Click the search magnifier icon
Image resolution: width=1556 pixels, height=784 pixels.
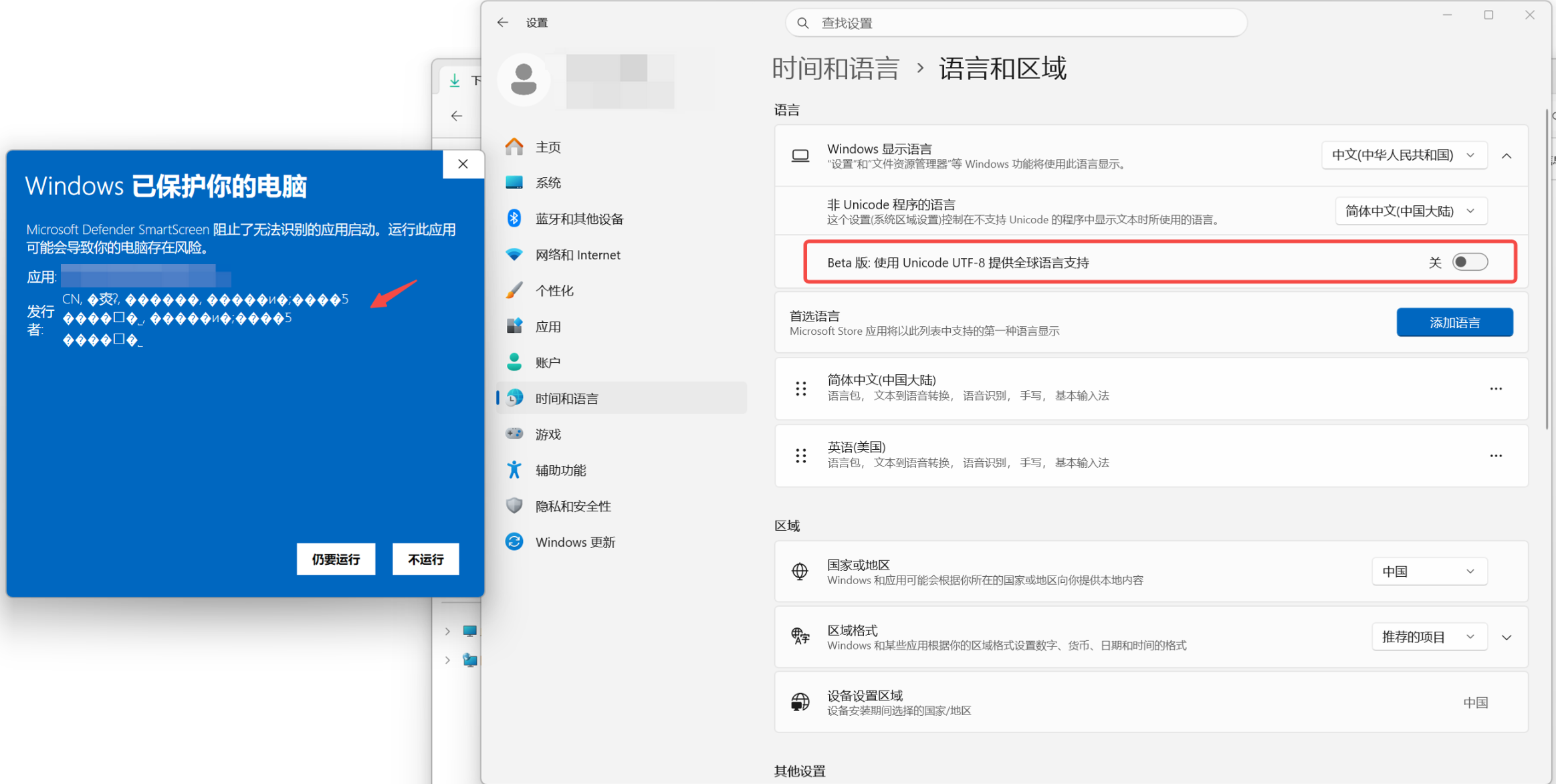point(803,23)
